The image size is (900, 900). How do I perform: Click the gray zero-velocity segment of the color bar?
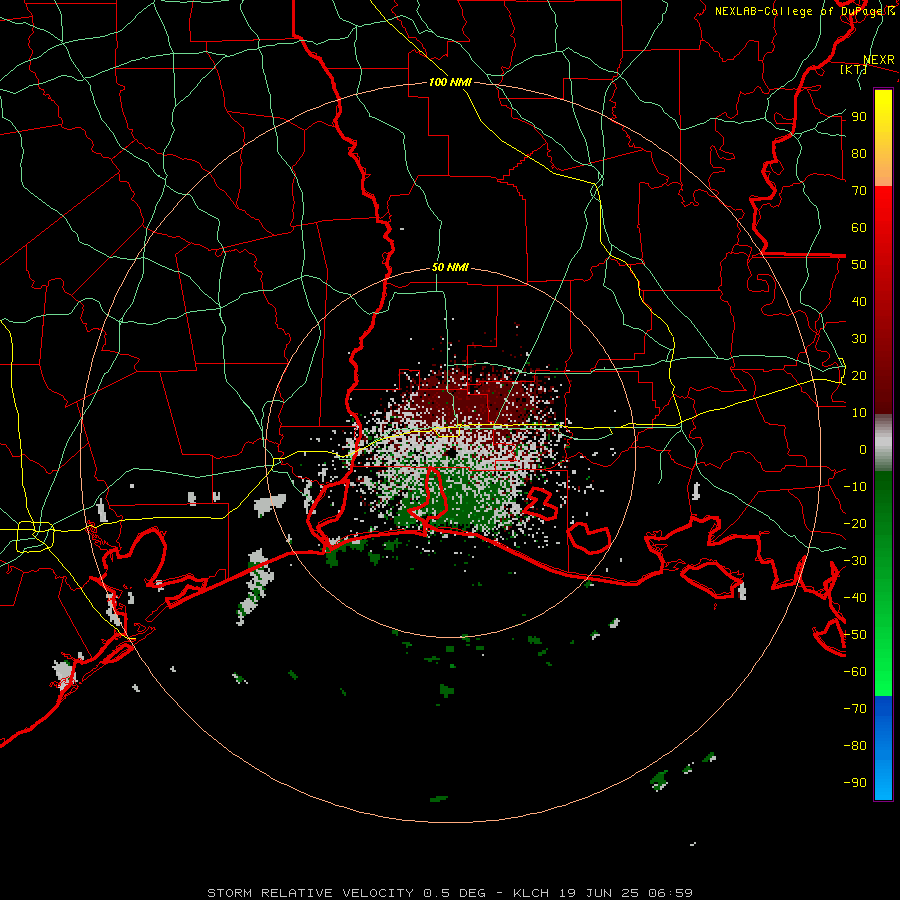pyautogui.click(x=883, y=443)
